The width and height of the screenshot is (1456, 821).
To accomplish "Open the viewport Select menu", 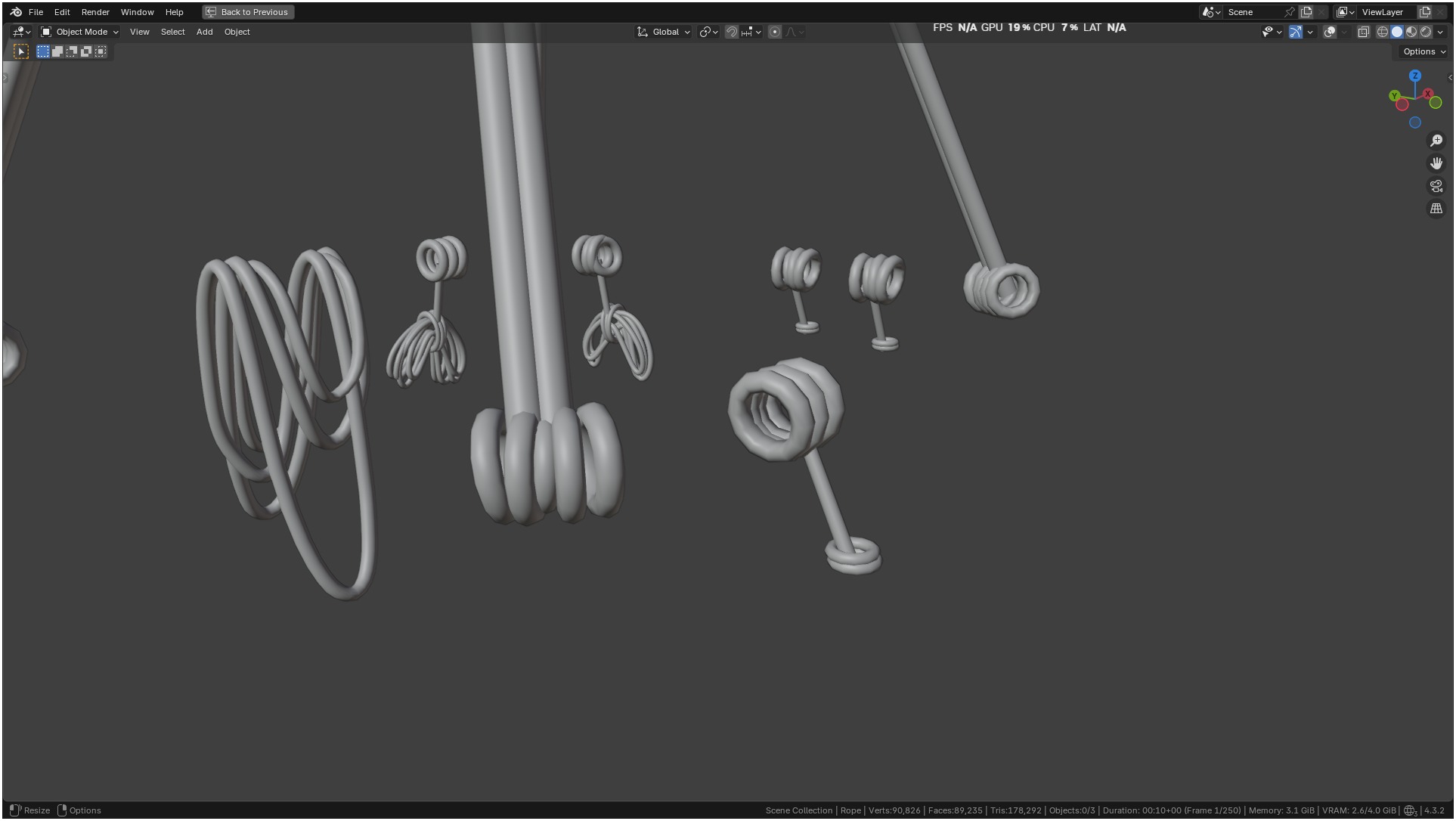I will (172, 32).
